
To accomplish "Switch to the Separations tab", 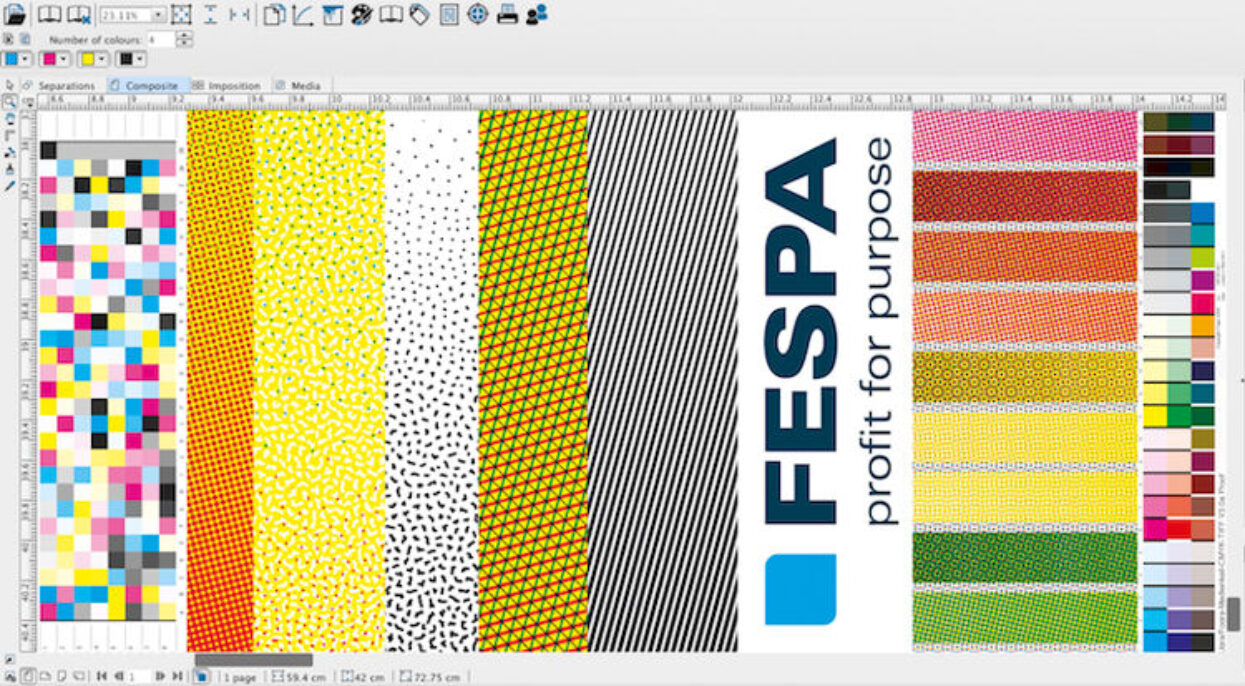I will [x=65, y=86].
